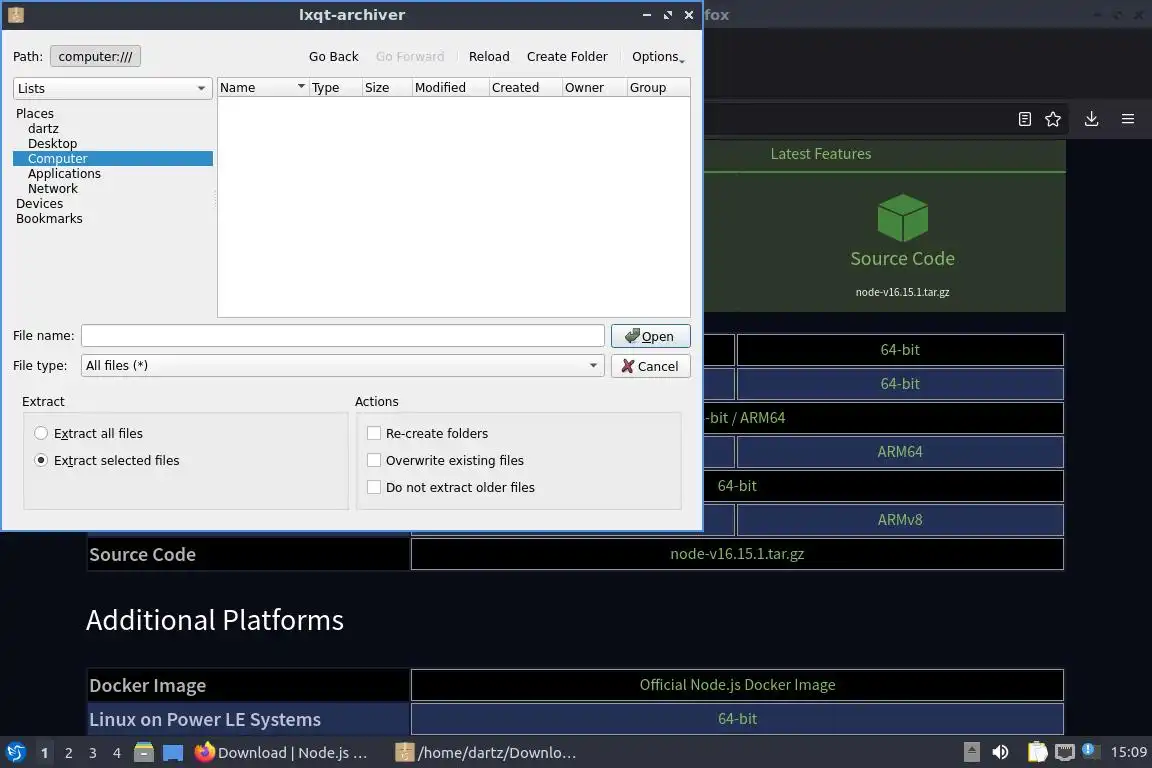This screenshot has width=1152, height=768.
Task: Open the volume control tray icon
Action: tap(1000, 752)
